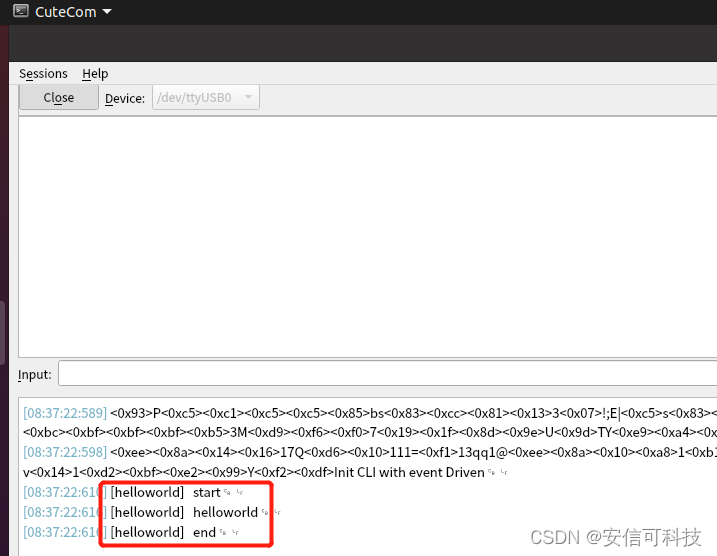Open the Help menu
The height and width of the screenshot is (556, 717).
(95, 74)
